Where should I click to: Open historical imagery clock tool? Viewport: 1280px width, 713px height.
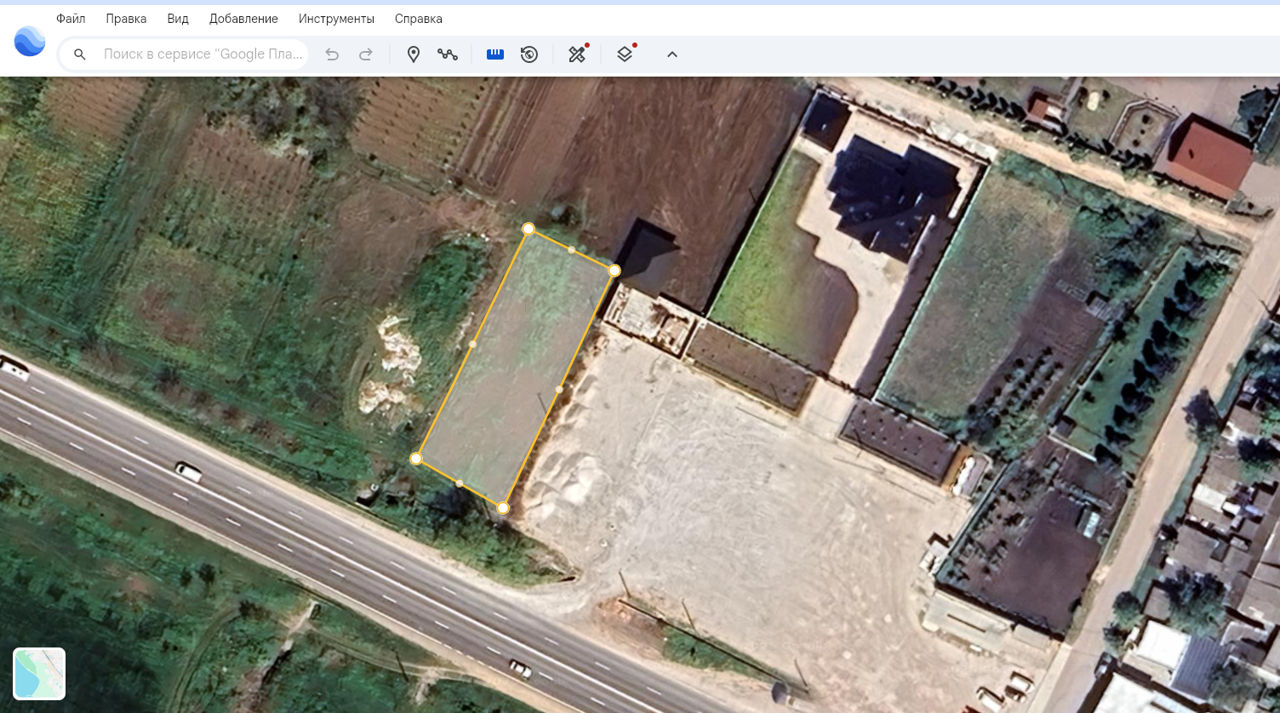click(x=529, y=54)
